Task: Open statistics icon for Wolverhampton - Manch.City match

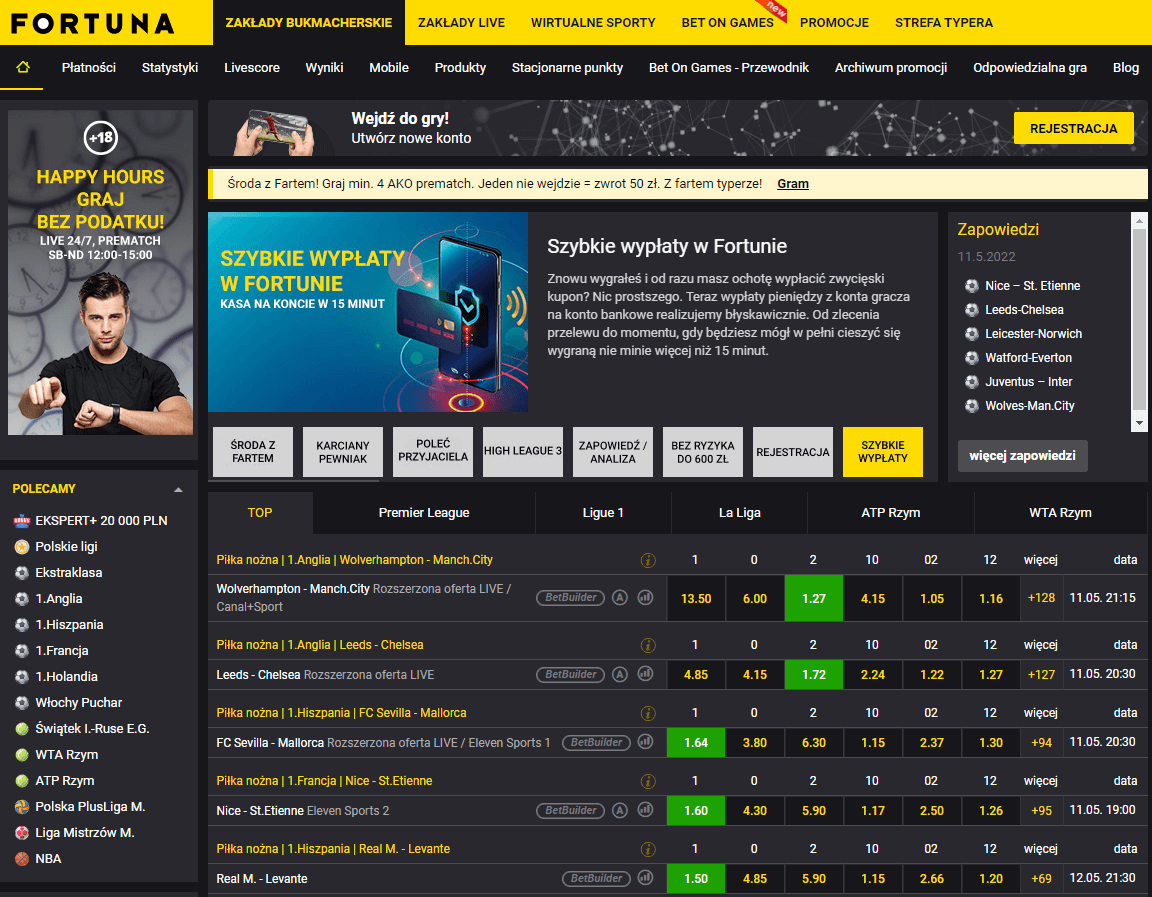Action: 646,597
